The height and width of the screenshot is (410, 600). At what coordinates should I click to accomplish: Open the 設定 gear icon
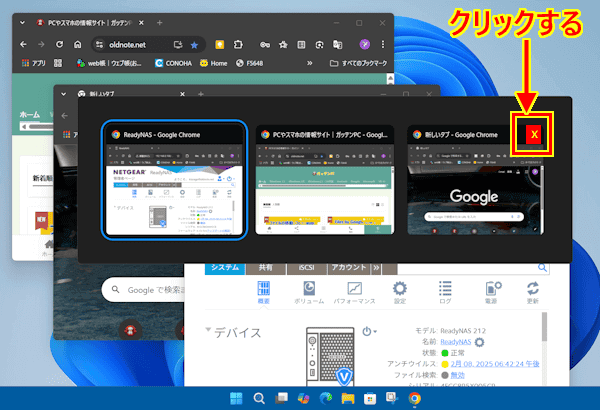tap(400, 293)
